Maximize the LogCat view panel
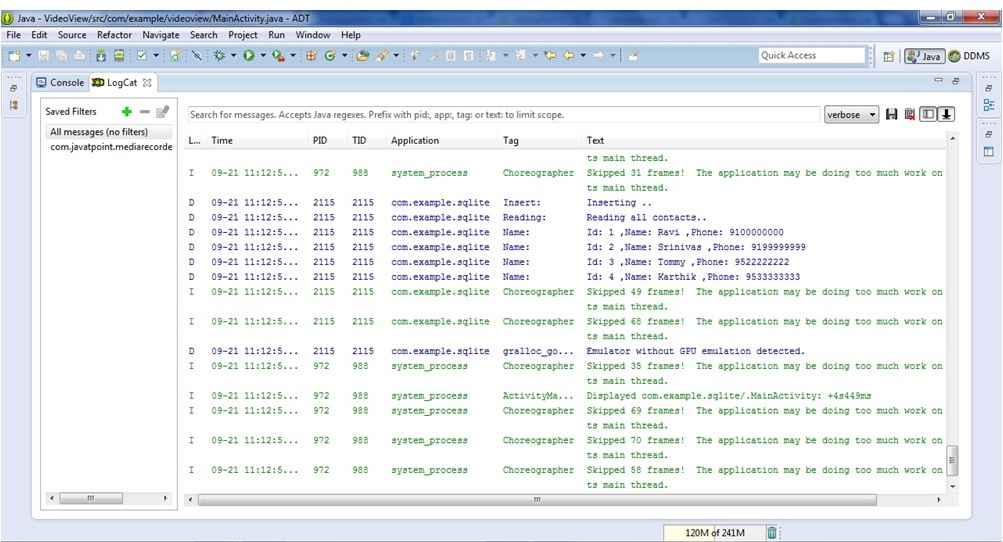Image resolution: width=1003 pixels, height=542 pixels. coord(956,81)
